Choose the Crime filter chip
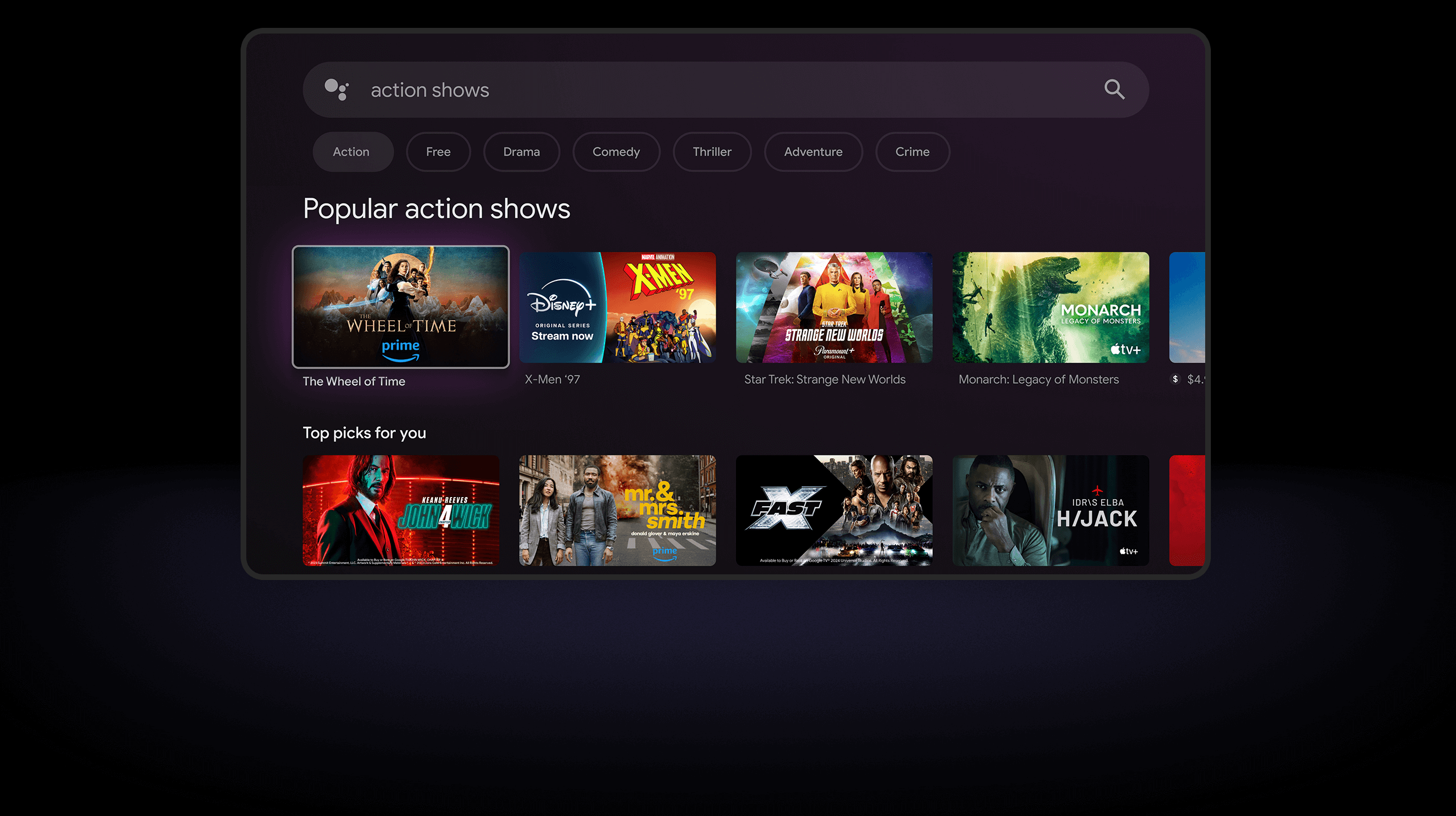The height and width of the screenshot is (816, 1456). (x=912, y=152)
